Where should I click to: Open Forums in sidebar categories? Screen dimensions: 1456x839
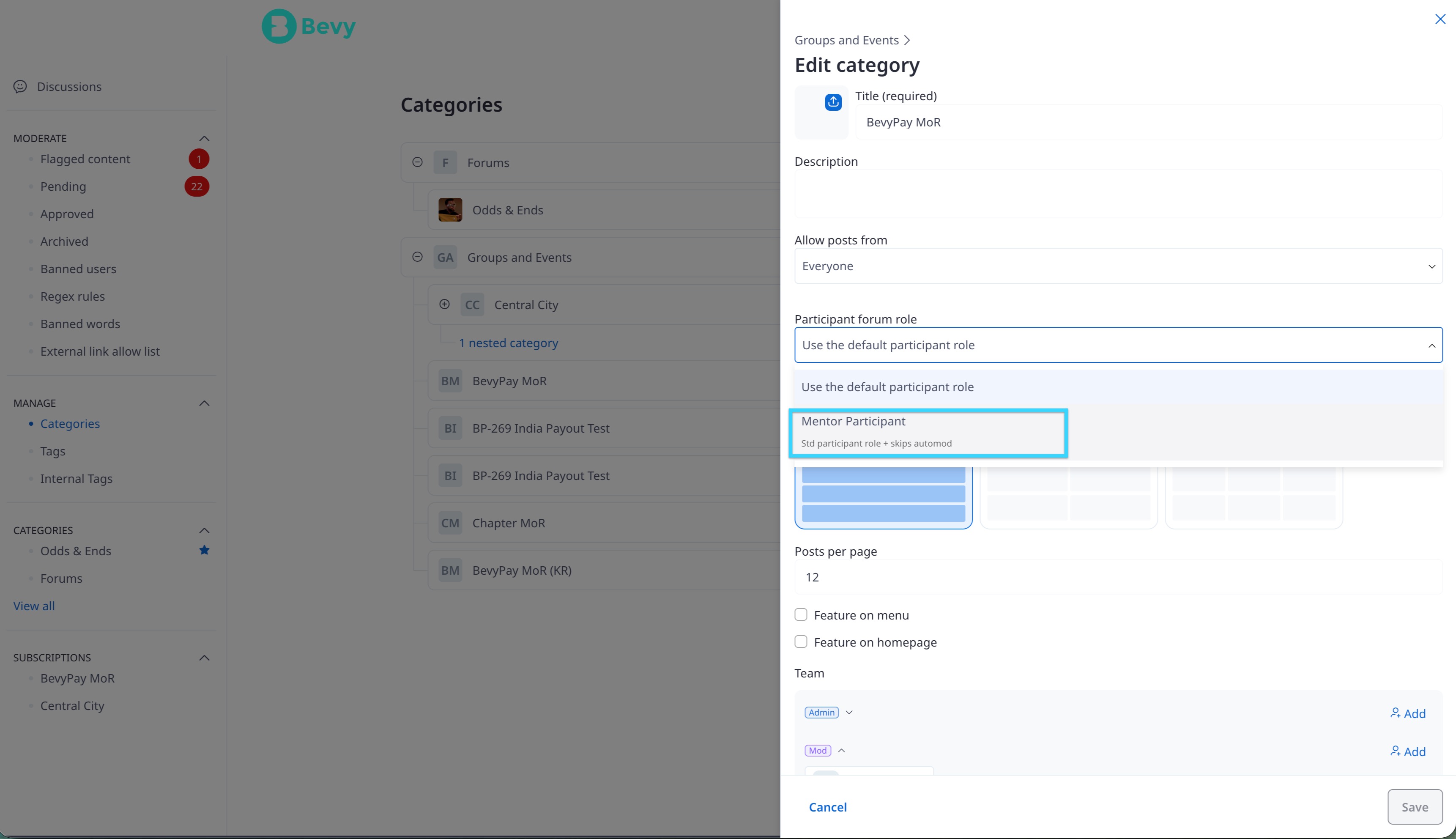(61, 579)
